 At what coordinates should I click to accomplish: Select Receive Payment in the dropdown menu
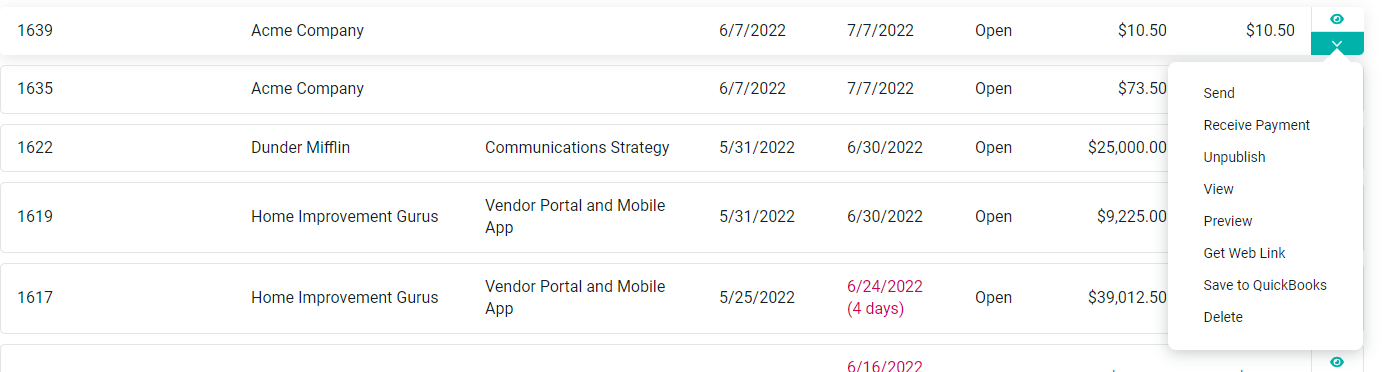pyautogui.click(x=1256, y=125)
